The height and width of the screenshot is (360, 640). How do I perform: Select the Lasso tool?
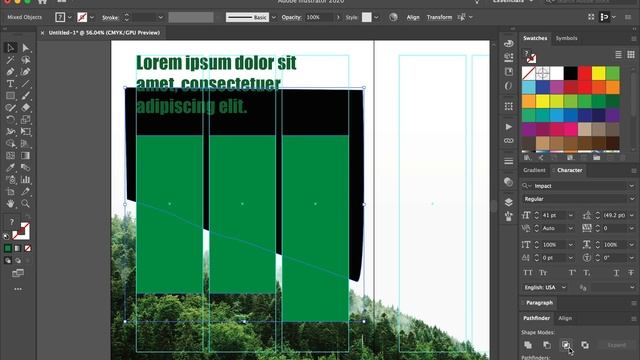25,60
